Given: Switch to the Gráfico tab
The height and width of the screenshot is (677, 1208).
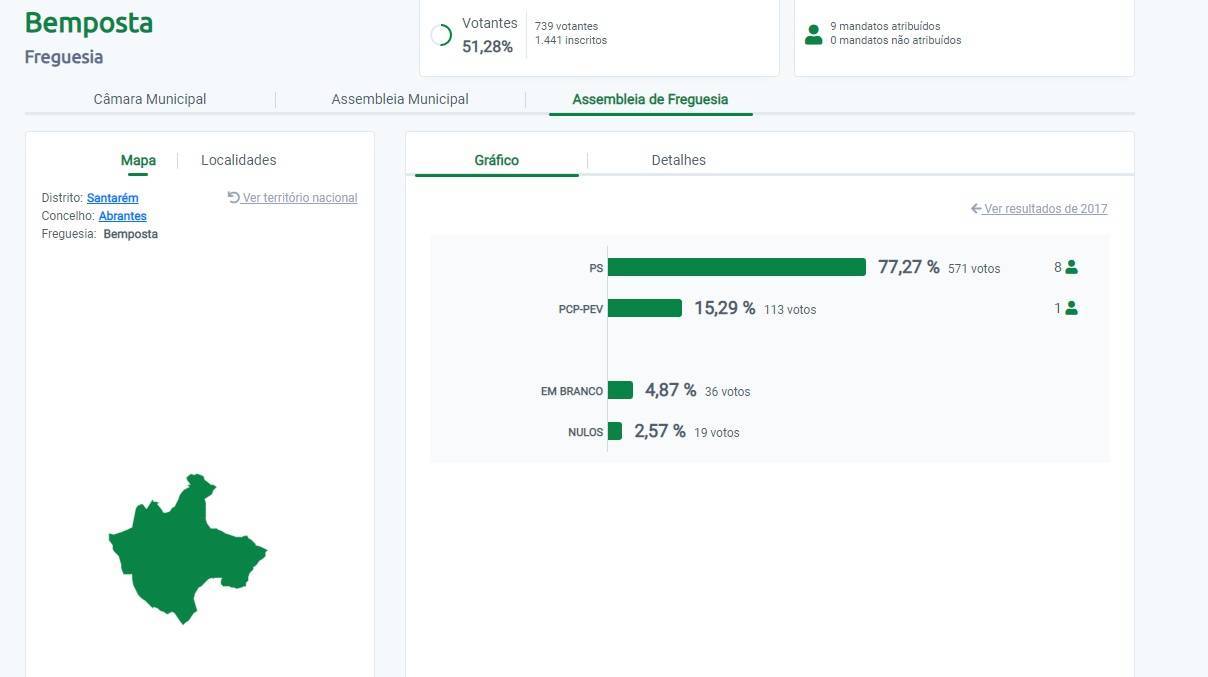Looking at the screenshot, I should (496, 160).
